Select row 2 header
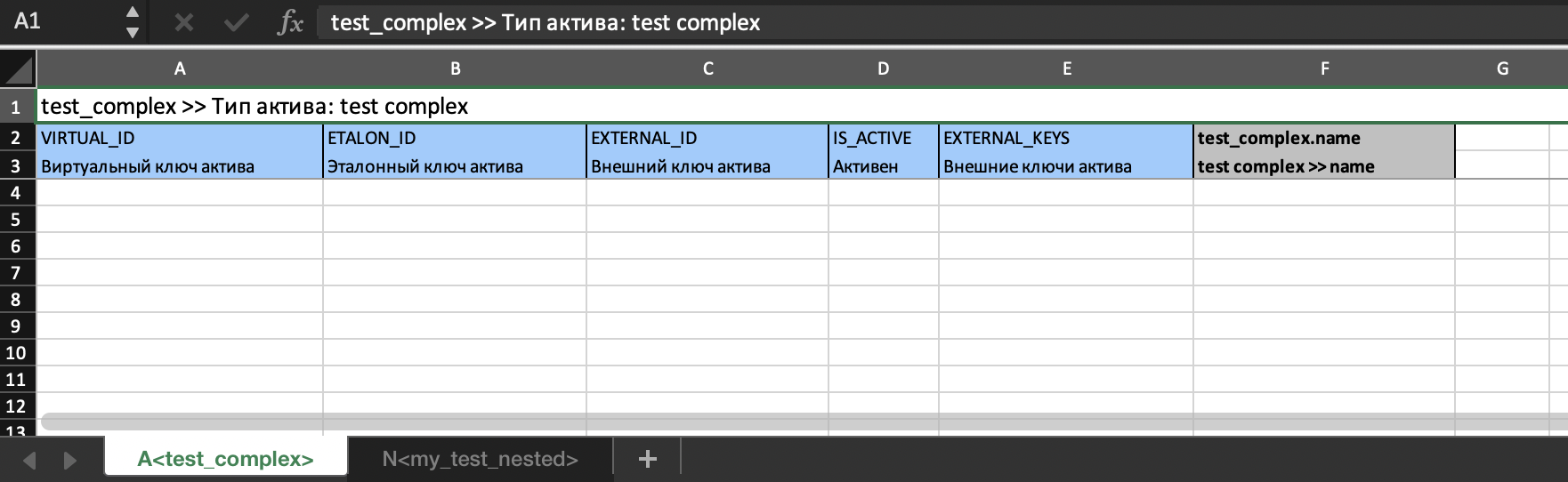This screenshot has width=1568, height=482. coord(16,138)
